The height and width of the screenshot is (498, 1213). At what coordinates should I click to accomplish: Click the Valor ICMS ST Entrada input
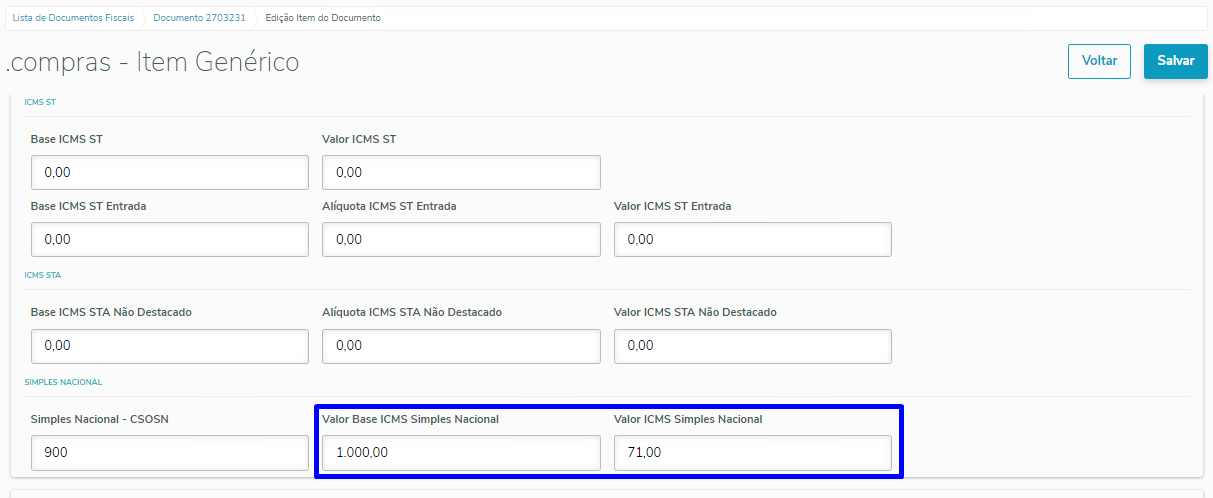[752, 240]
